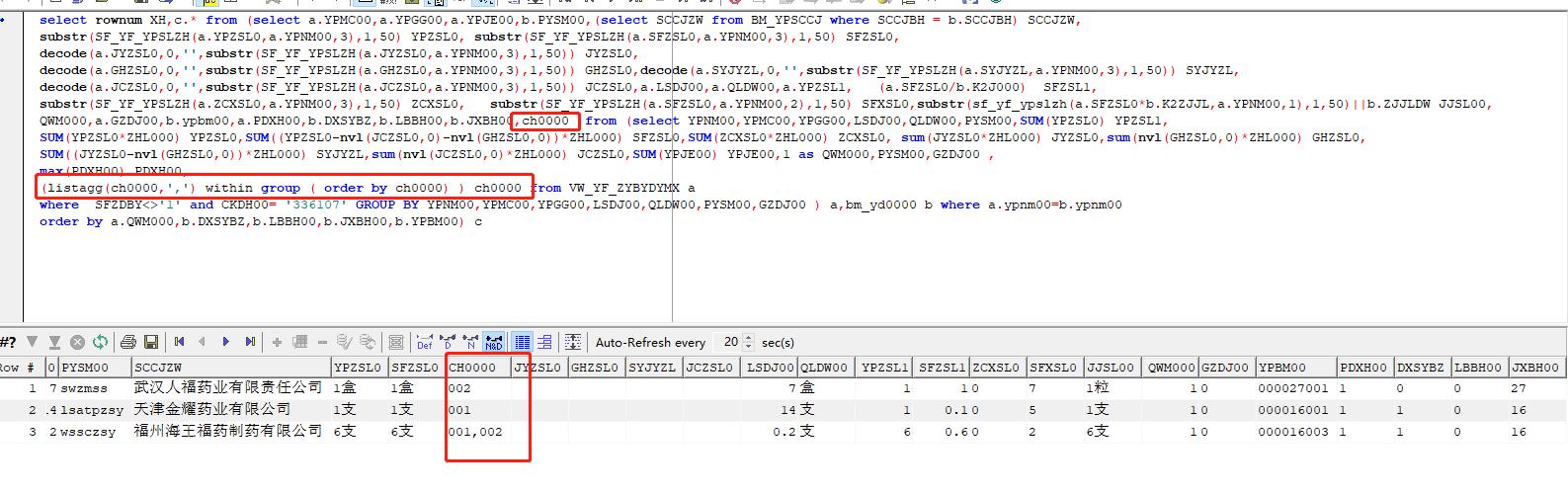1568x495 pixels.
Task: Save the grid contents with floppy icon
Action: click(151, 342)
